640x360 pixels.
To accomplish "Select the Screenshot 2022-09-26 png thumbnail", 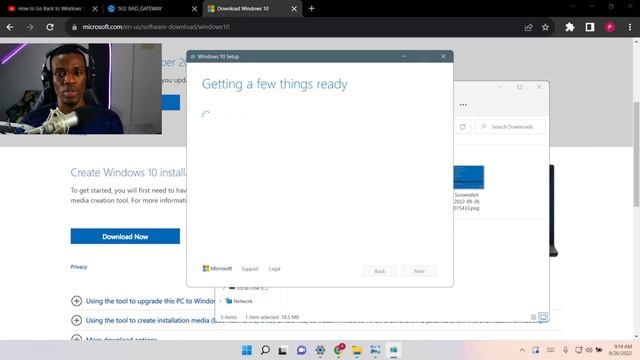I will 468,178.
